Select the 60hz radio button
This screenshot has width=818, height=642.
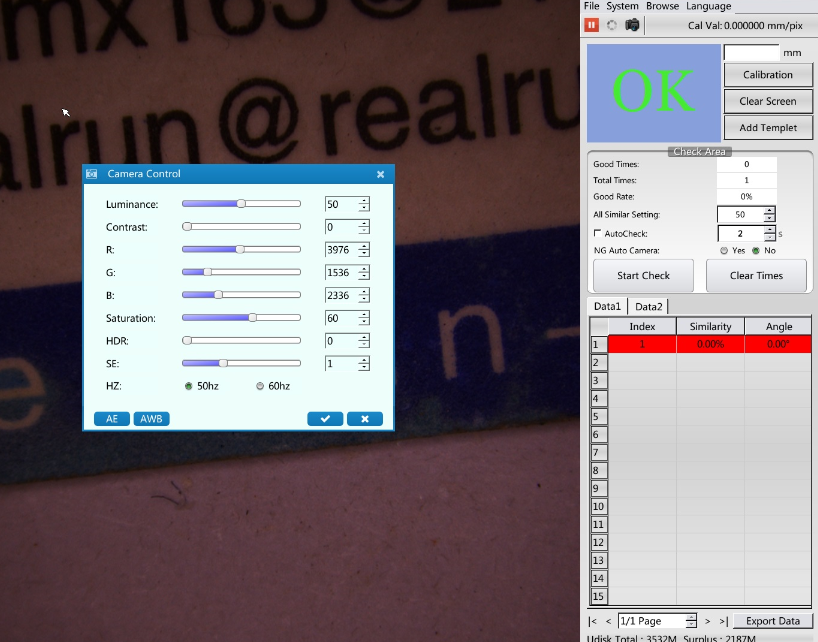point(260,386)
